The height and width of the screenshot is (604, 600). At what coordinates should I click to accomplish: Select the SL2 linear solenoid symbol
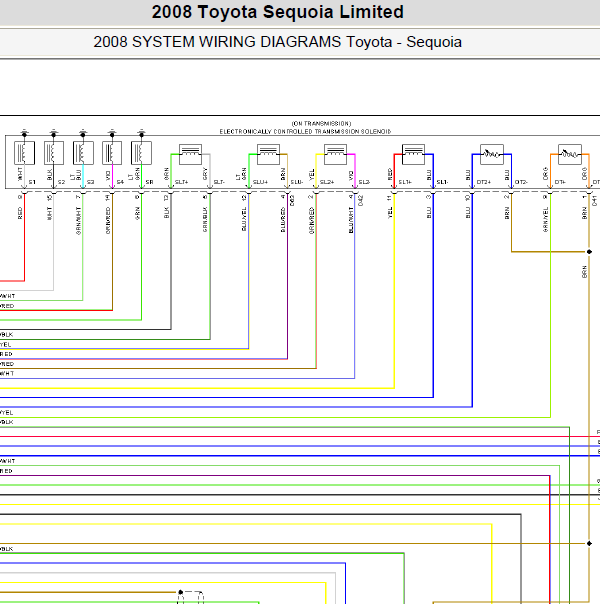[335, 154]
